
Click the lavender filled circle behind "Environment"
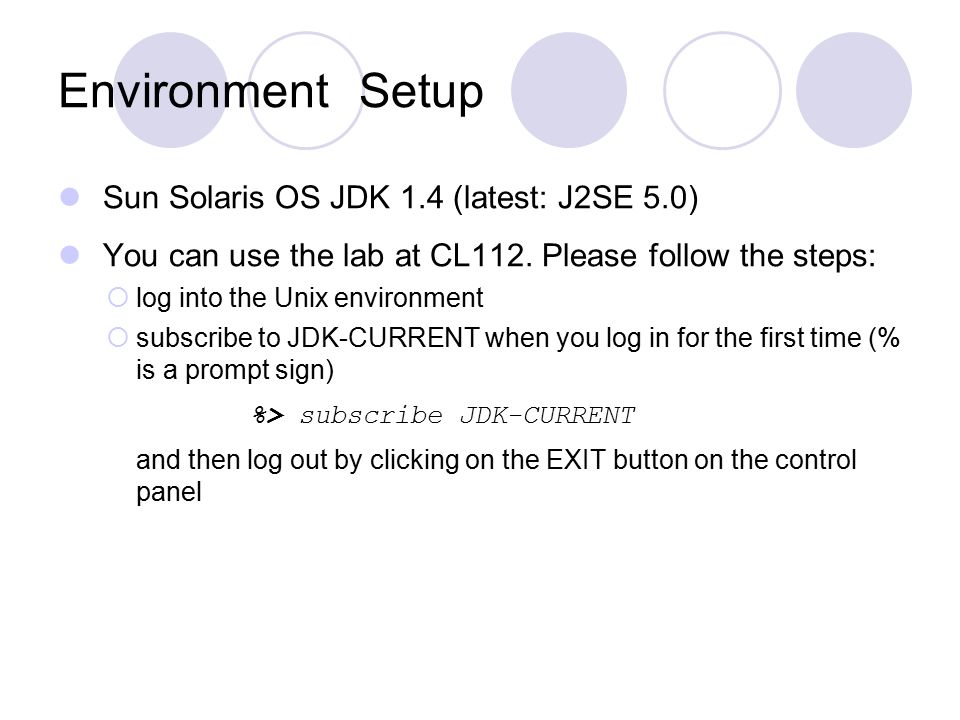[171, 90]
